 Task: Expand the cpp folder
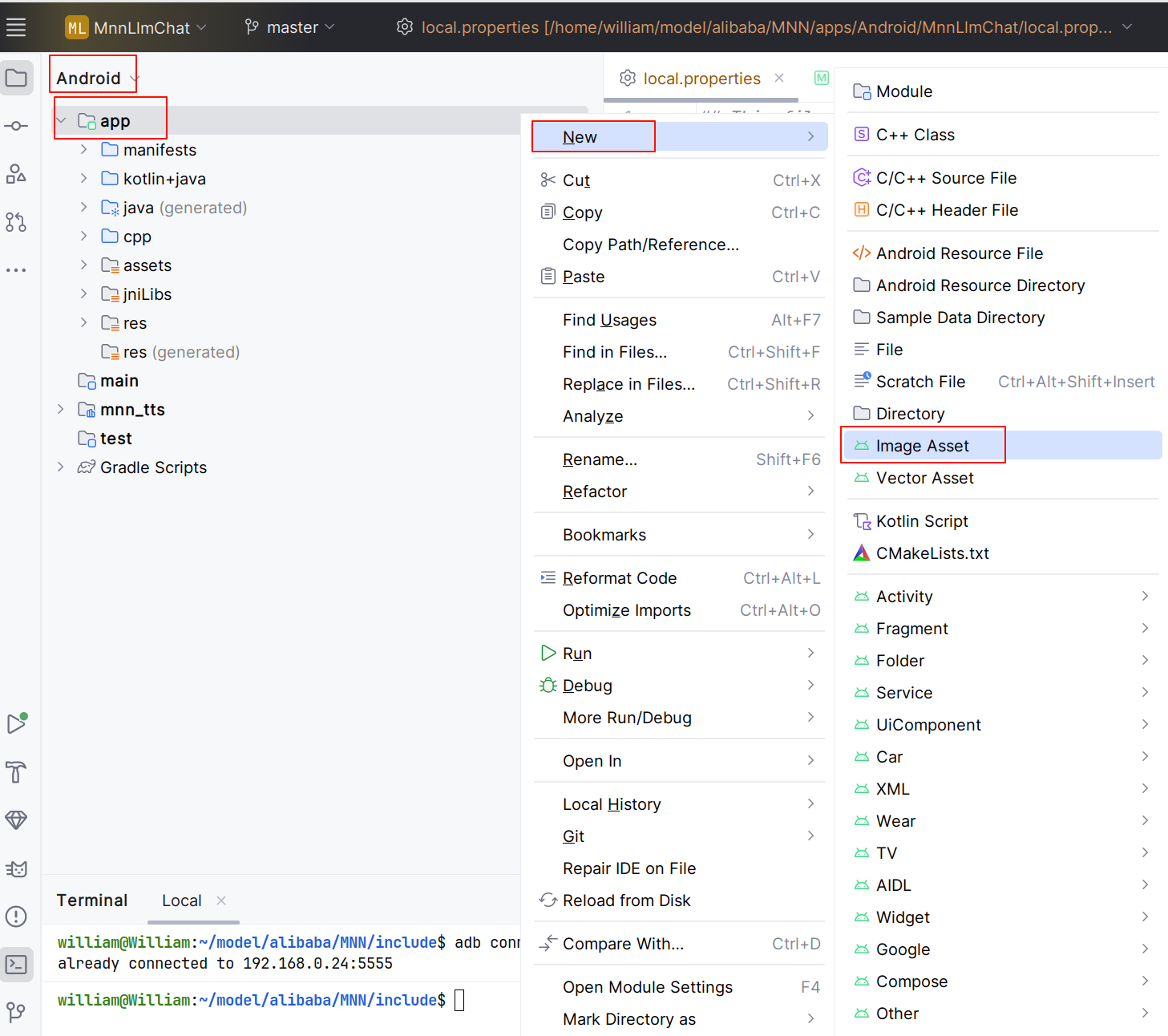(83, 236)
